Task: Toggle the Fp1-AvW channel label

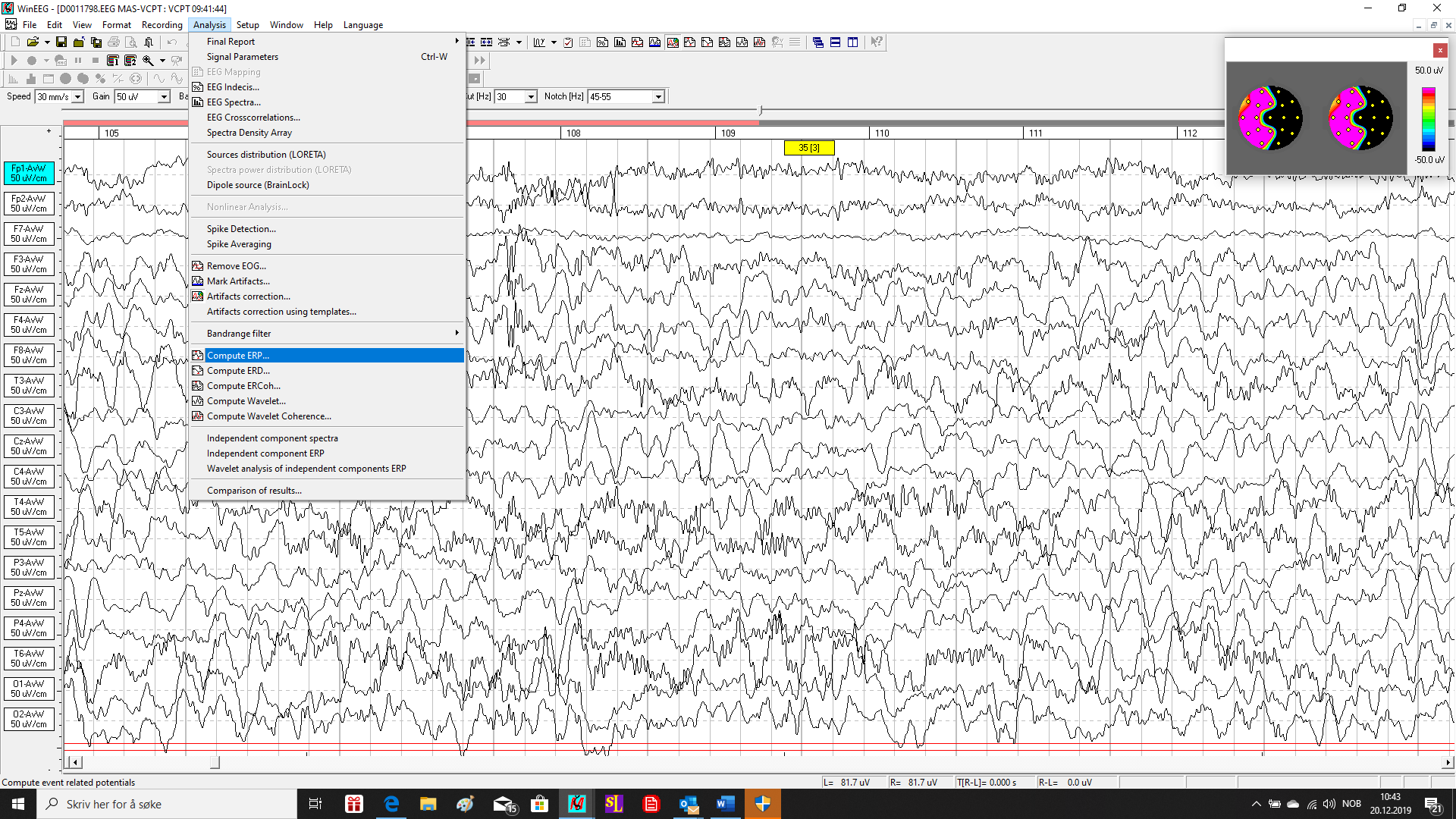Action: tap(29, 173)
